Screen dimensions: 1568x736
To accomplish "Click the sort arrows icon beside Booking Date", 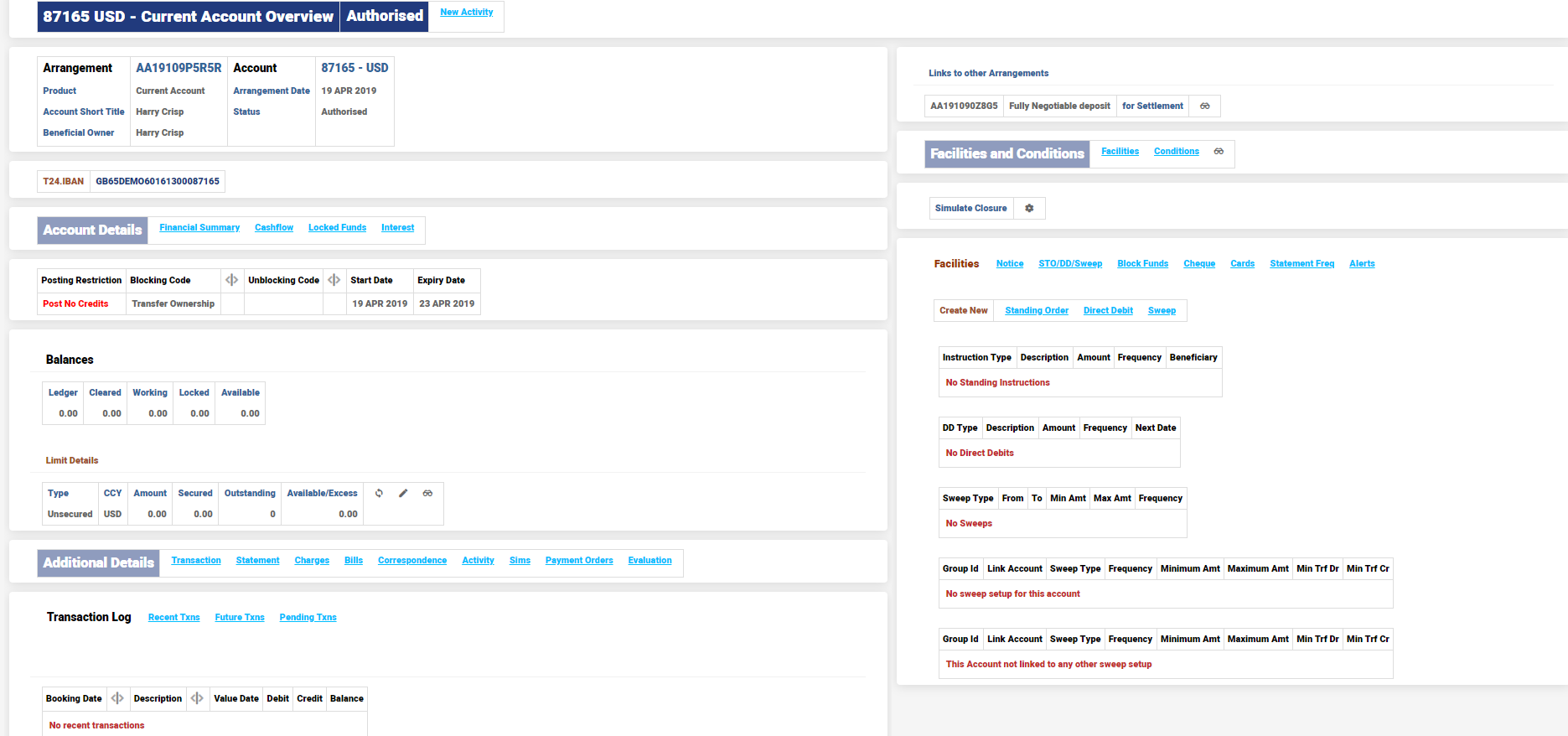I will [x=117, y=698].
